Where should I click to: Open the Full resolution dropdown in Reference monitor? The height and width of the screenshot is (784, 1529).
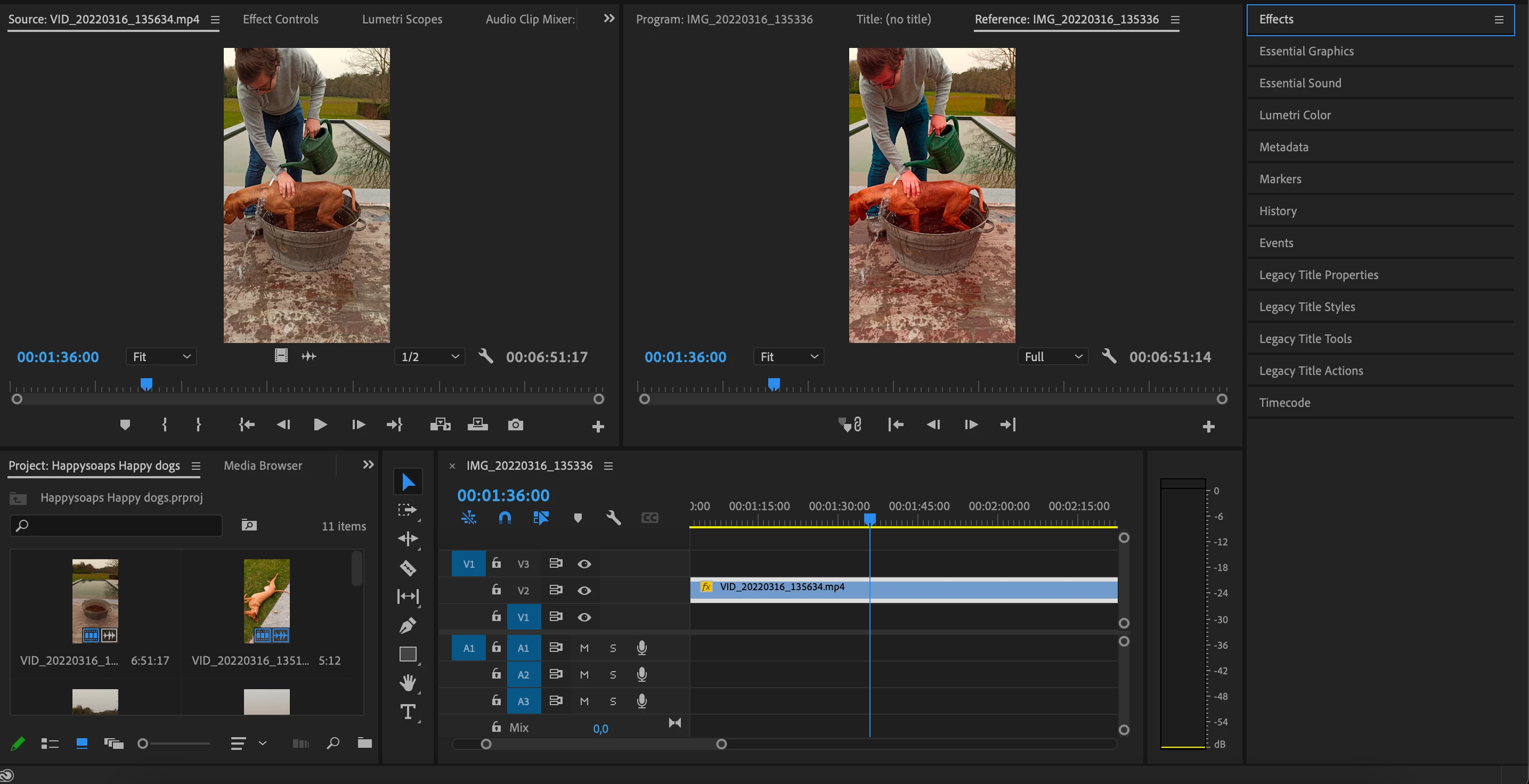(x=1052, y=357)
